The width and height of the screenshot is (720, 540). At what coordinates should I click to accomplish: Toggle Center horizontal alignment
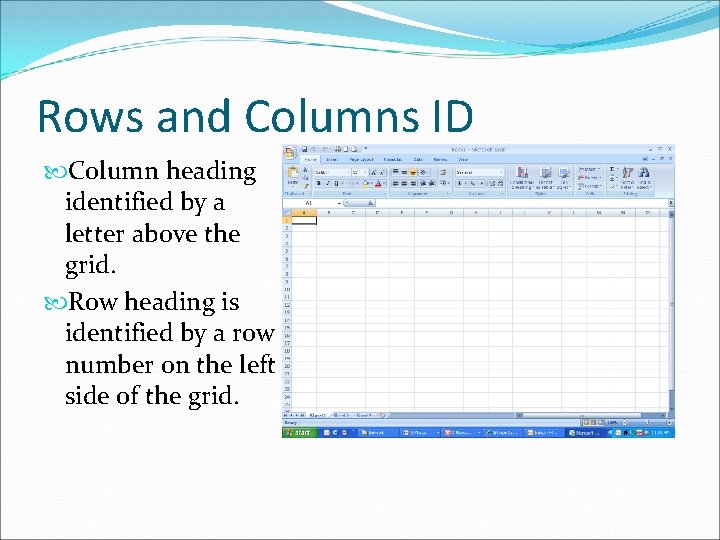click(404, 183)
